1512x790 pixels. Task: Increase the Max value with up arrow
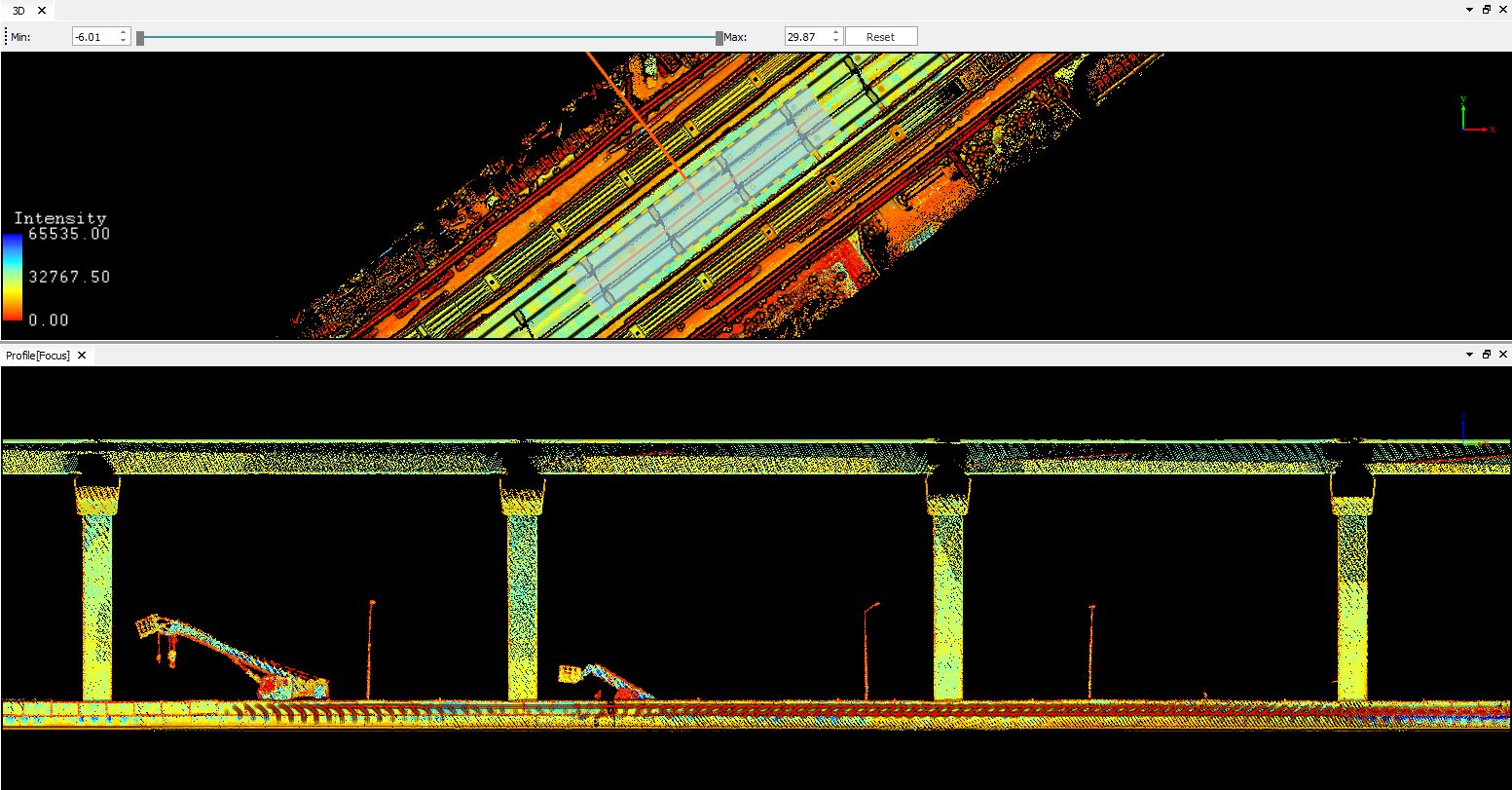835,32
